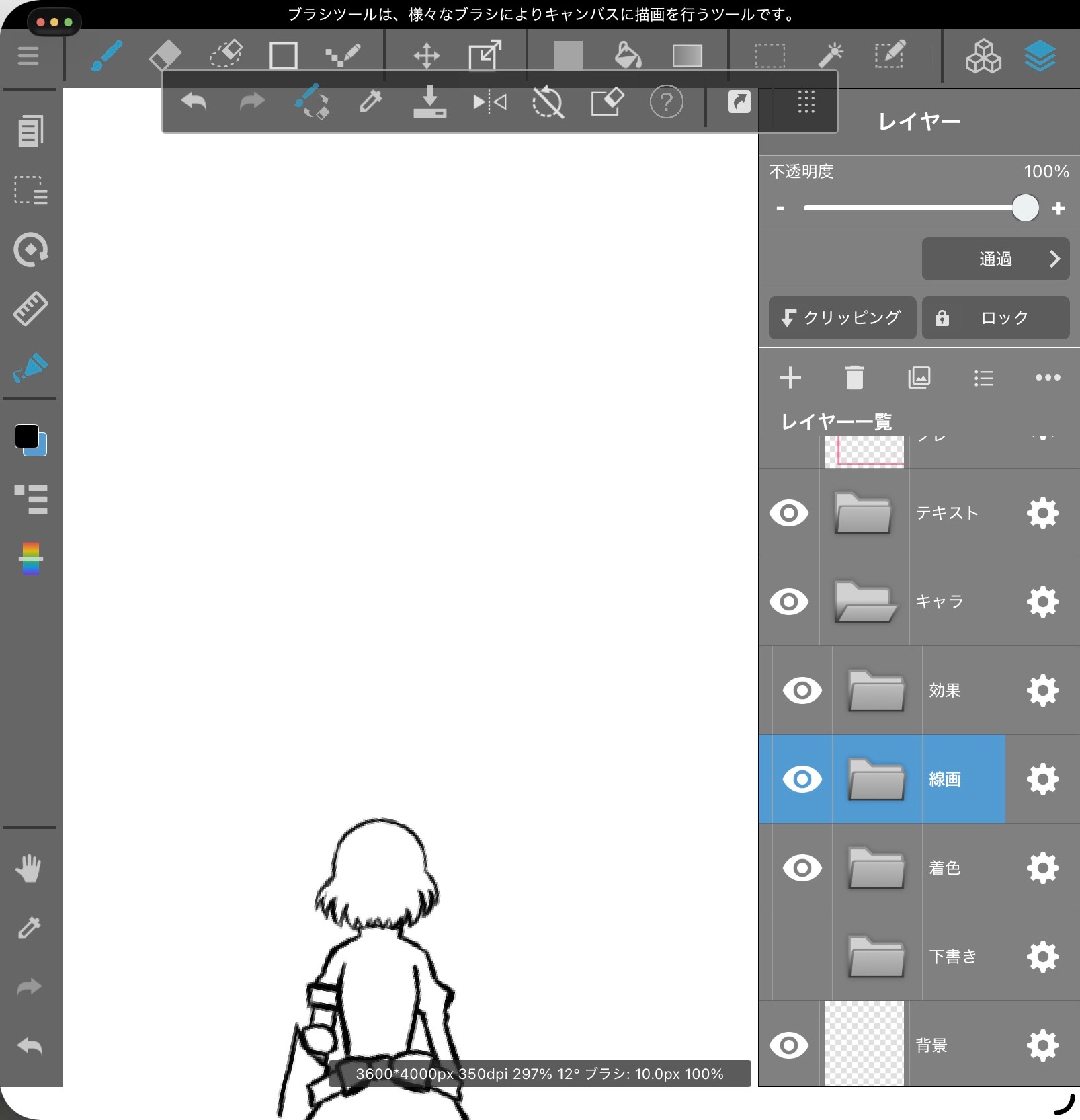This screenshot has height=1120, width=1080.
Task: Open the three-dots layer options menu
Action: (1047, 378)
